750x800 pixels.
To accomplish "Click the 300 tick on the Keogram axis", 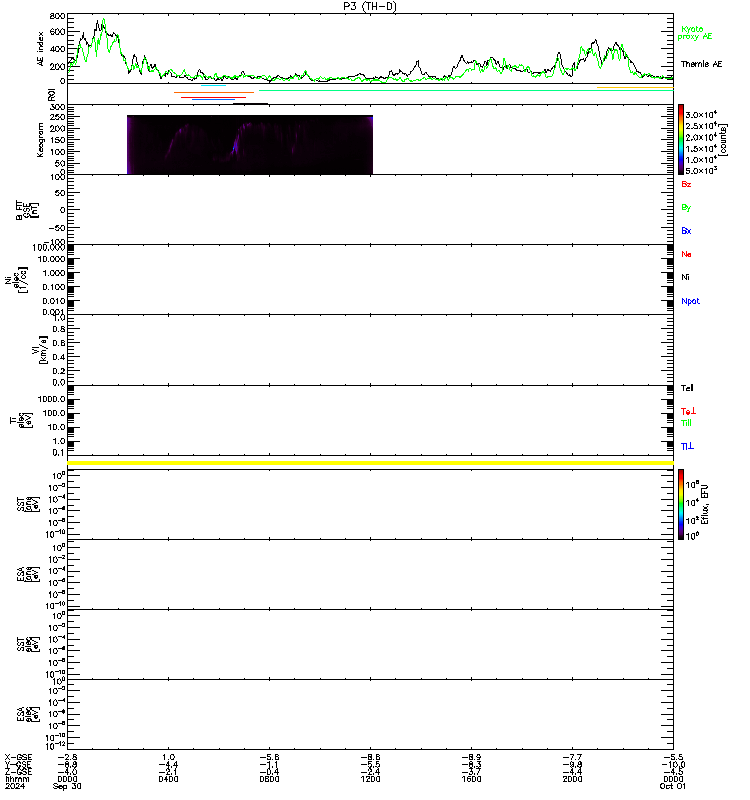I will (57, 107).
